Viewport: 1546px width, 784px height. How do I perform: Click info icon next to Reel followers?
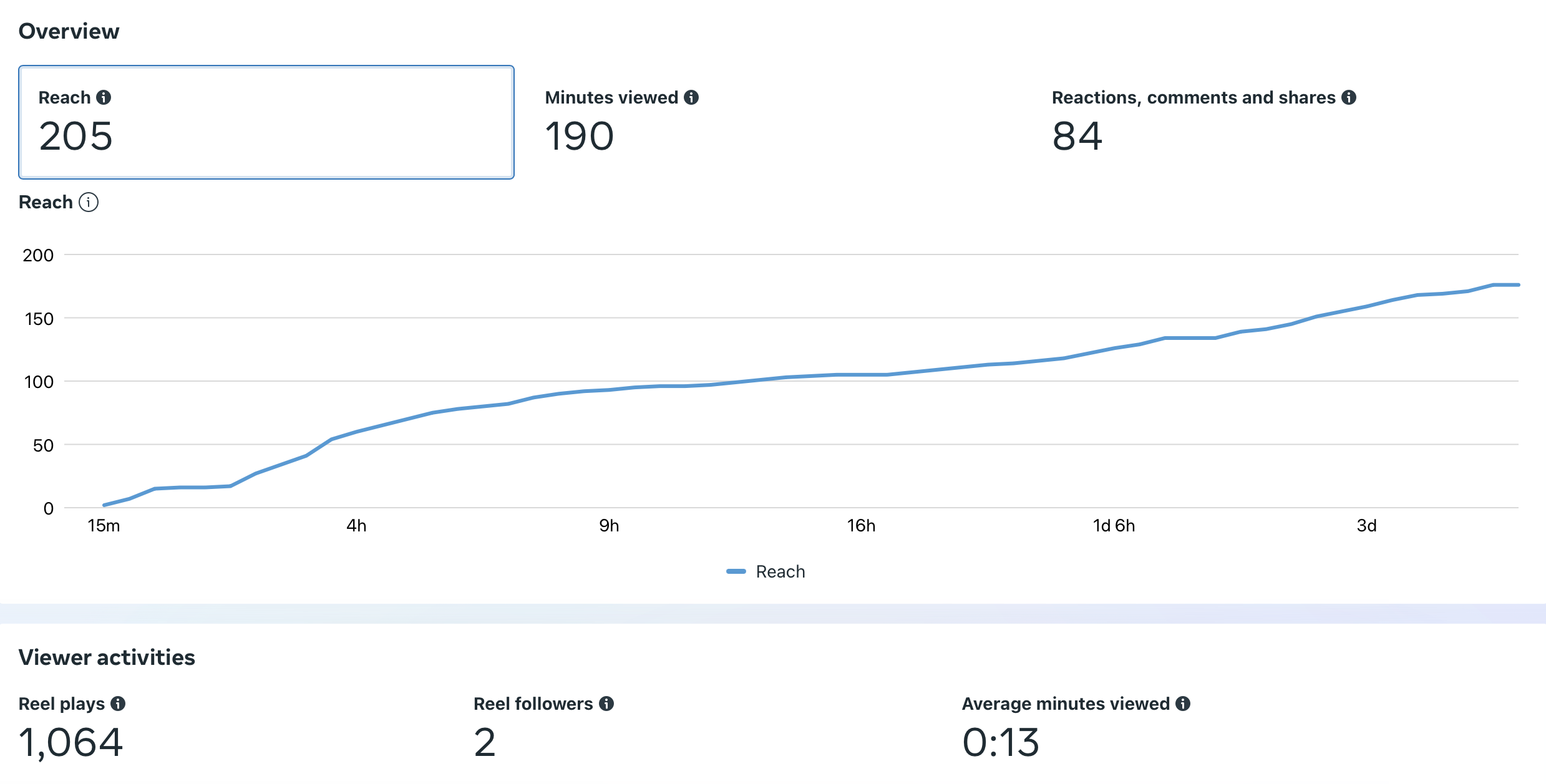tap(606, 704)
